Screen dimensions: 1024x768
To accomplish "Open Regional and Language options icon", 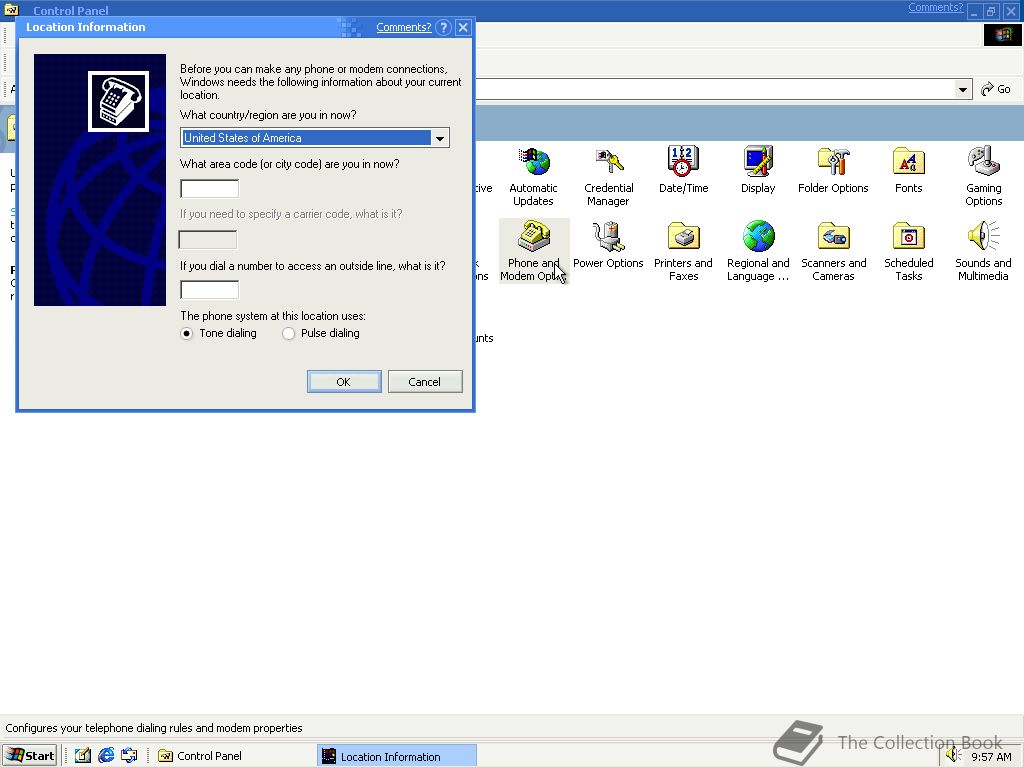I will pos(758,251).
